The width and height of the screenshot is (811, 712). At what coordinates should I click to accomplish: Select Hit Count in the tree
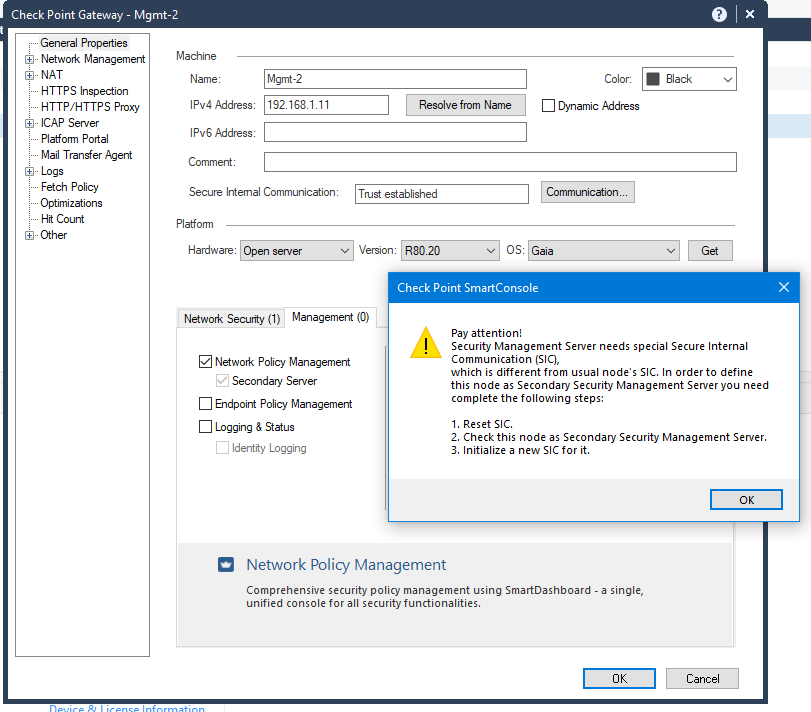click(63, 219)
